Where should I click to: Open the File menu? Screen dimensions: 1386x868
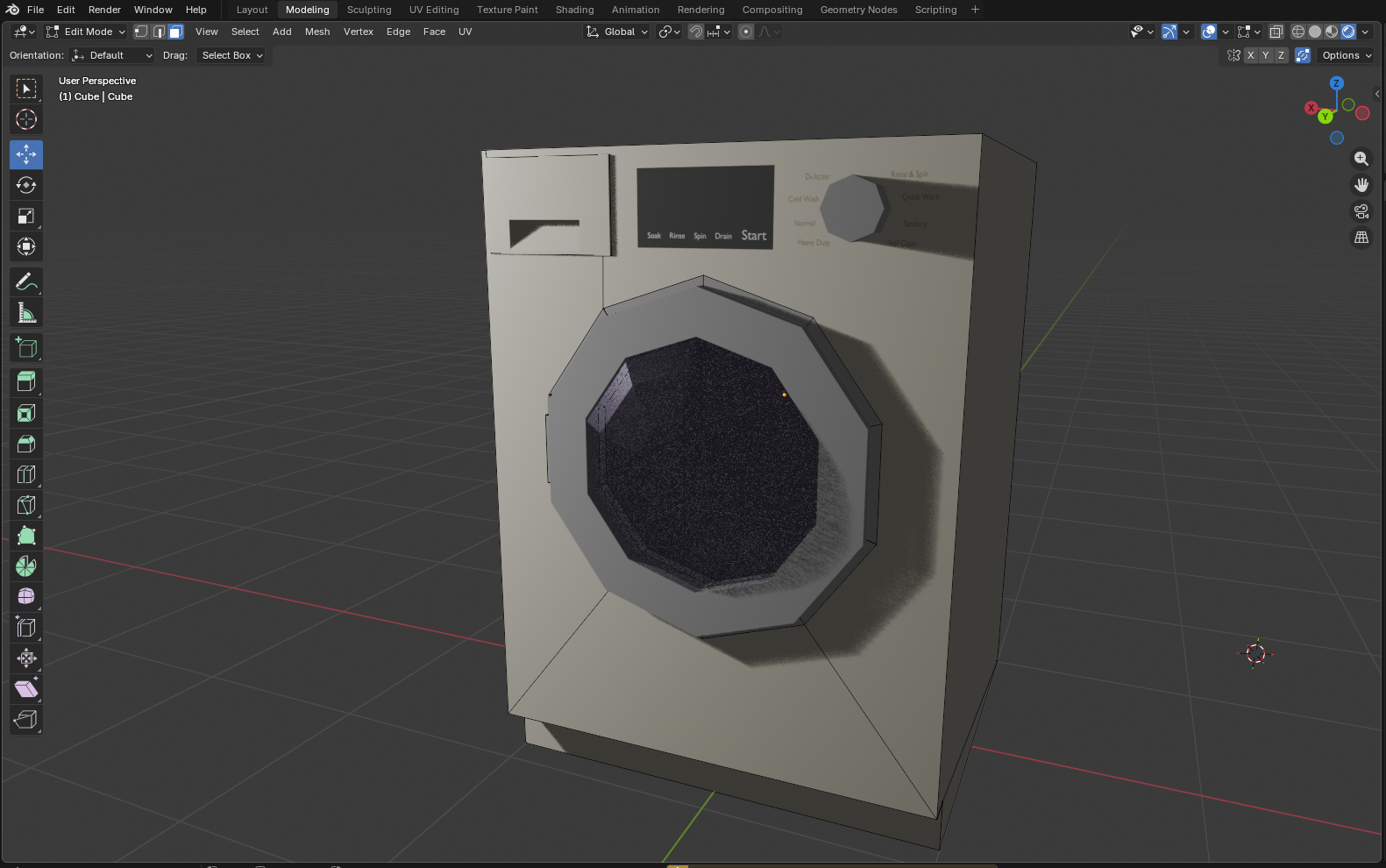(36, 10)
